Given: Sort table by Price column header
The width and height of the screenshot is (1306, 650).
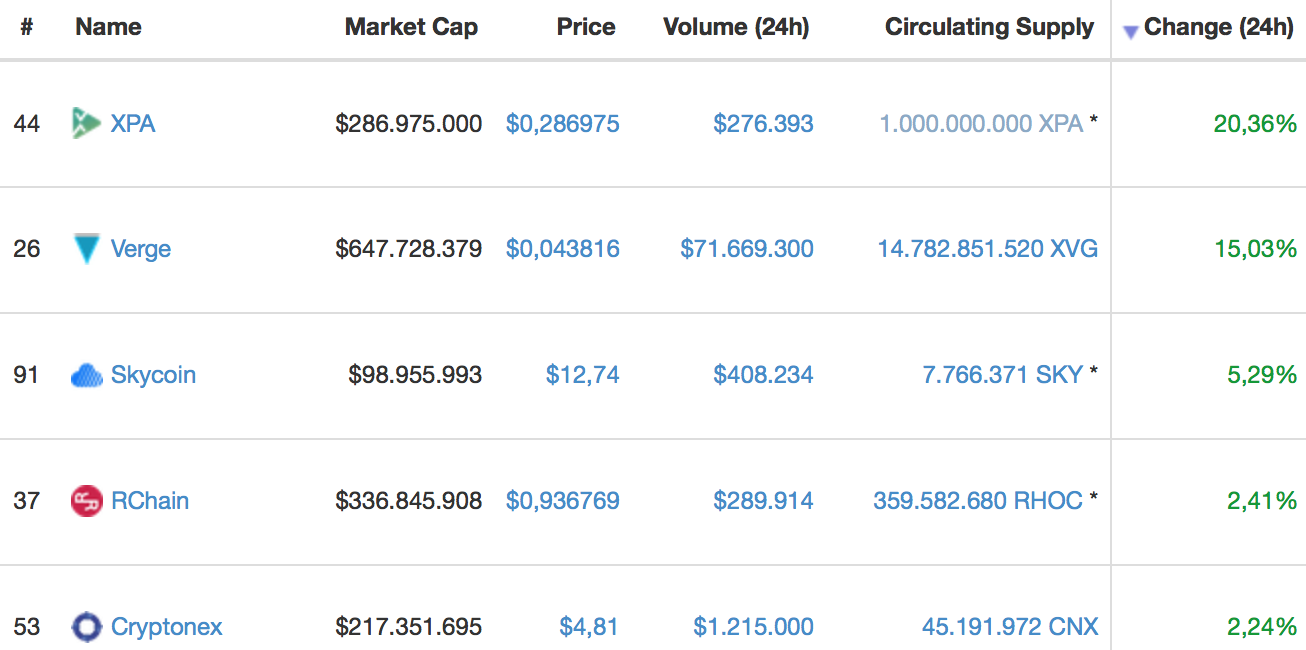Looking at the screenshot, I should click(x=586, y=27).
